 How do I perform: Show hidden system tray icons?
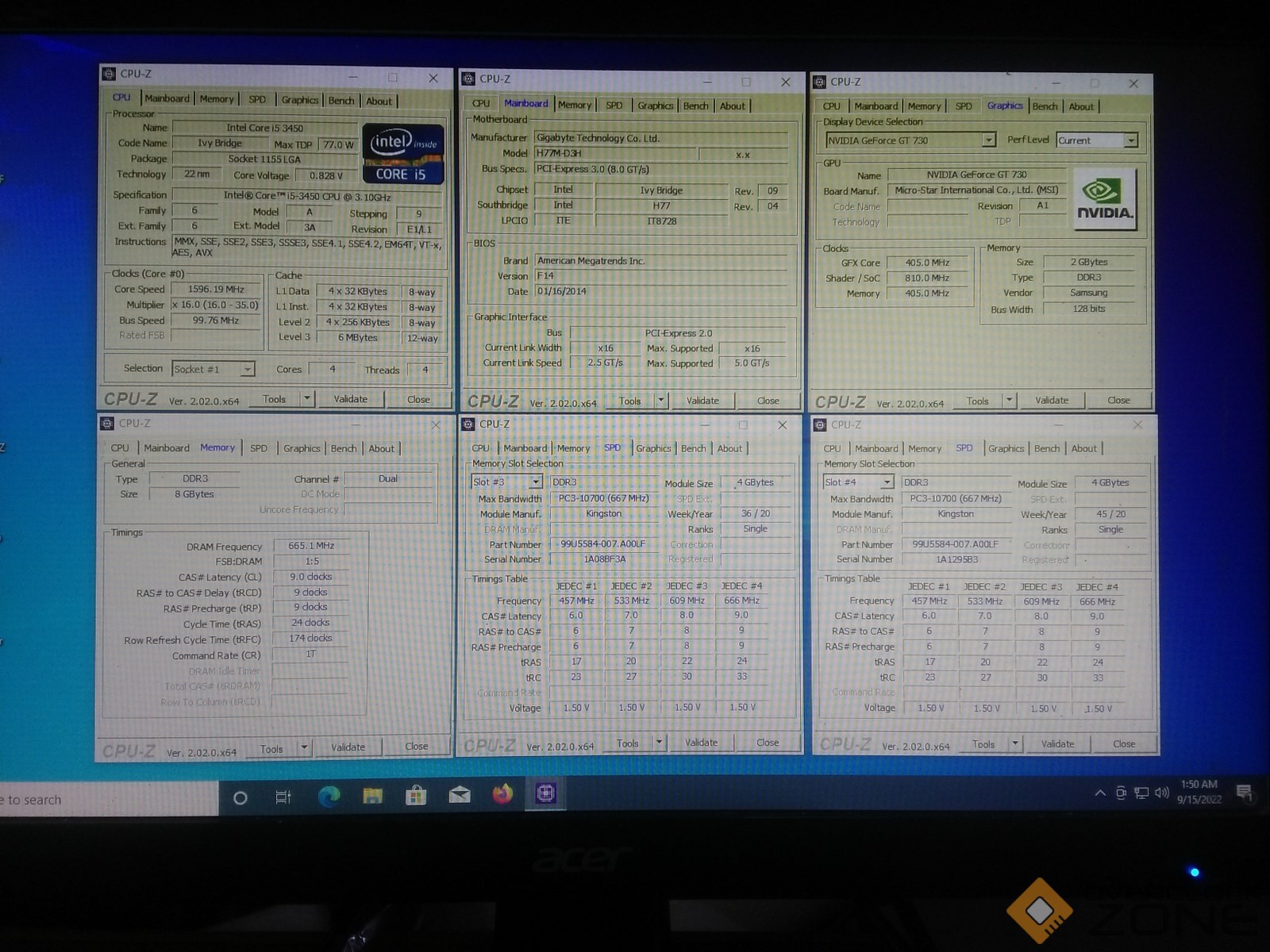1100,793
